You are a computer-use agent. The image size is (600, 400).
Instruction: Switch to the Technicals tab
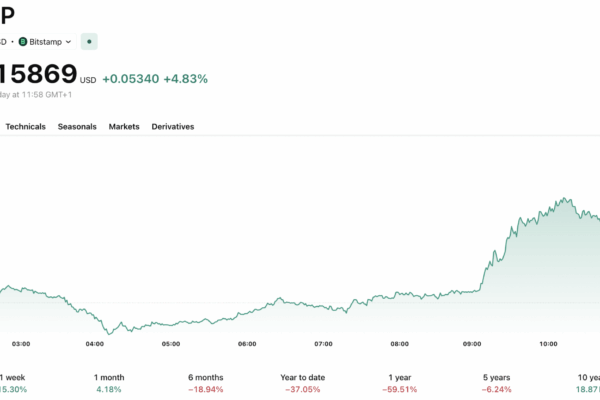(25, 127)
